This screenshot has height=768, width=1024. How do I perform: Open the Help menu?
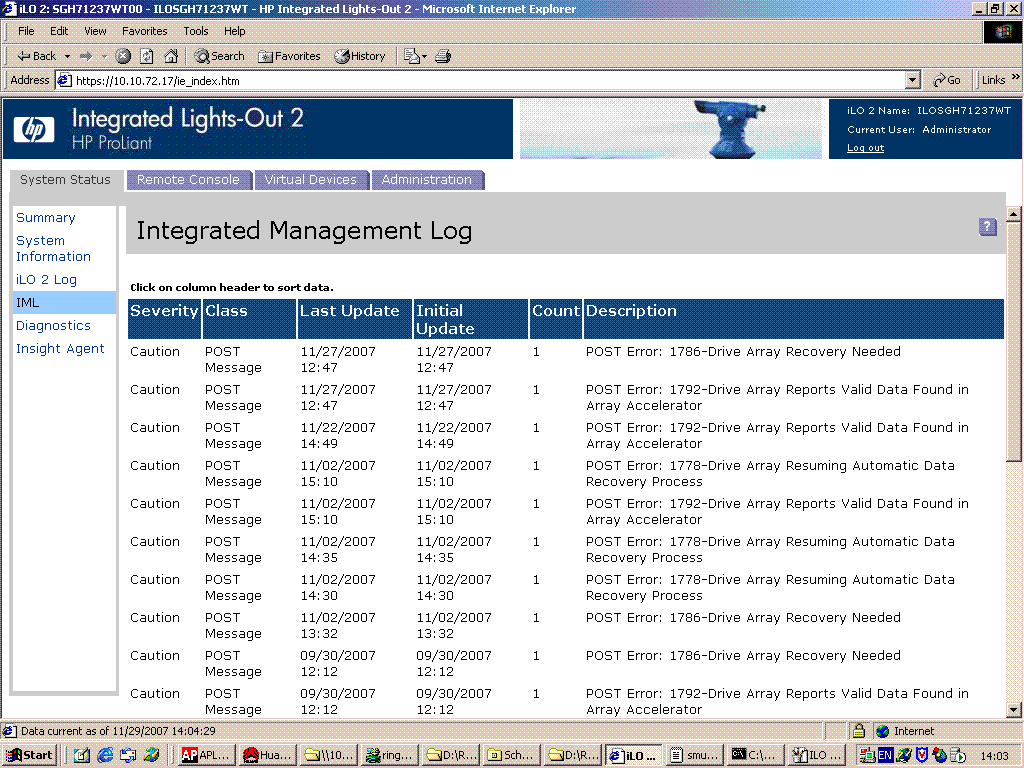[x=234, y=31]
